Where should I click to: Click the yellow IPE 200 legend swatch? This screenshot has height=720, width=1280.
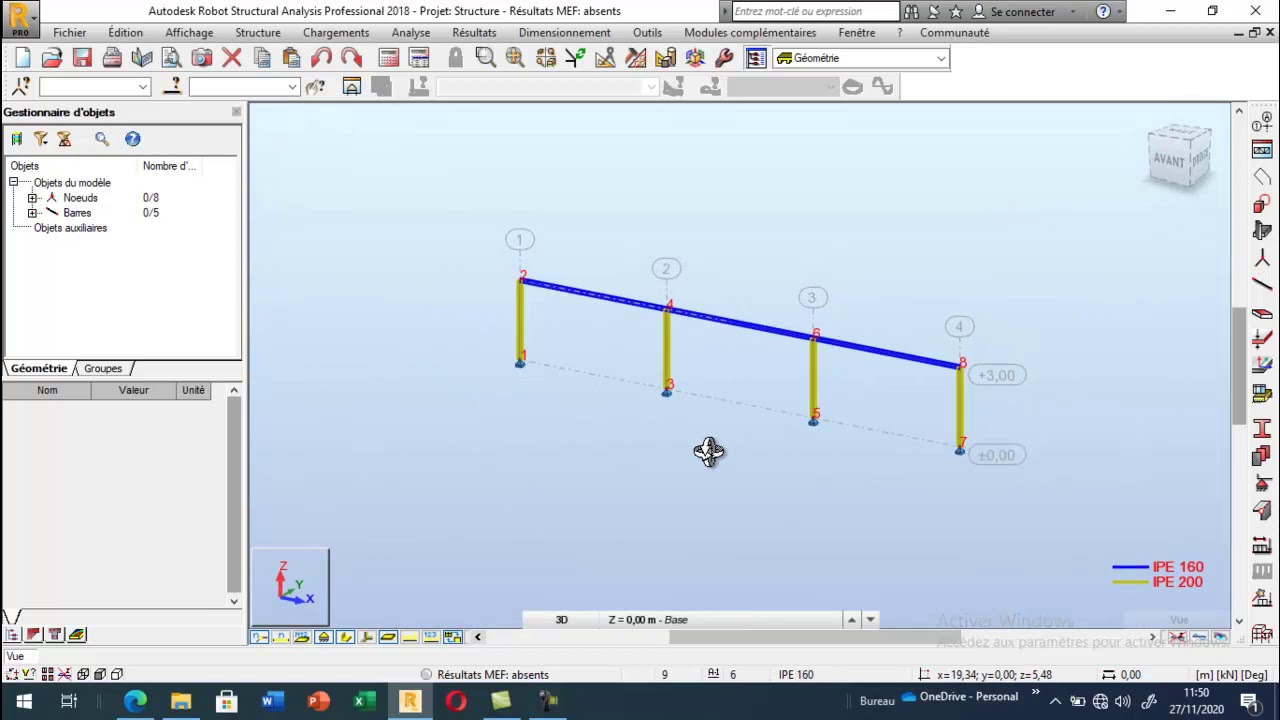pyautogui.click(x=1130, y=582)
